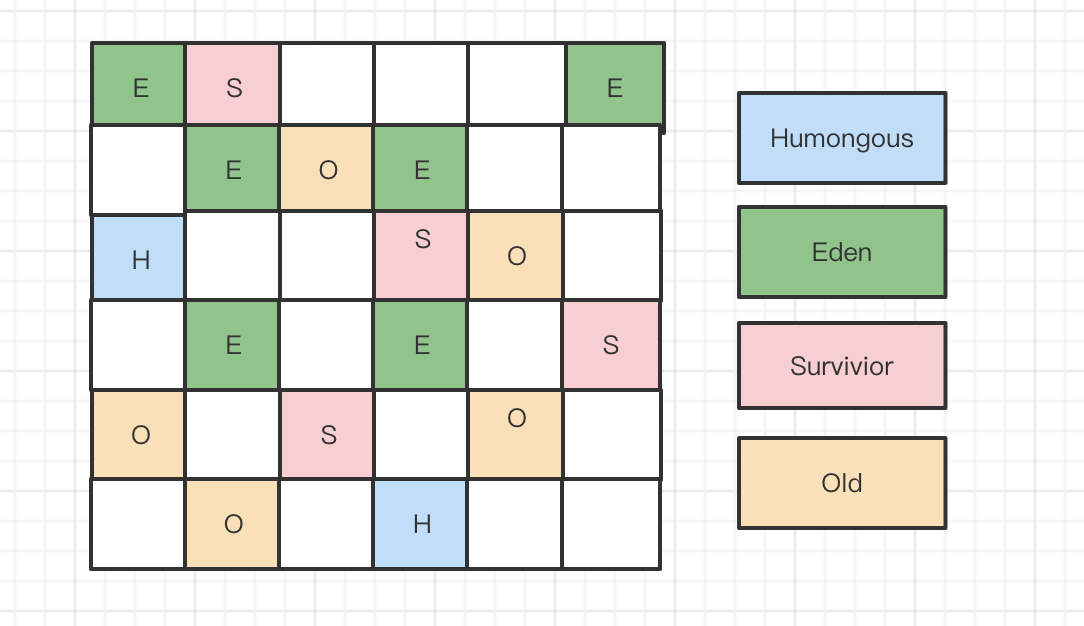Image resolution: width=1084 pixels, height=626 pixels.
Task: Click the orange O cell starting the fifth row
Action: [138, 434]
